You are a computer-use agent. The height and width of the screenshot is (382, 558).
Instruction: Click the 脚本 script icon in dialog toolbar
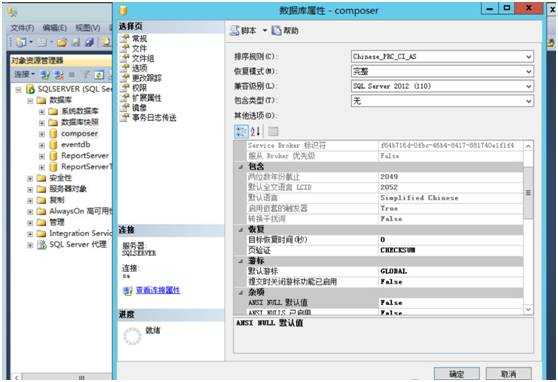(x=235, y=31)
